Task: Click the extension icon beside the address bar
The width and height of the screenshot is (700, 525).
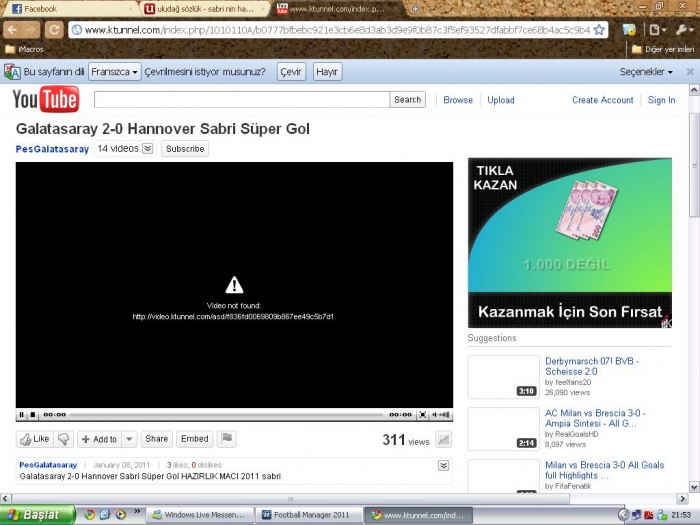Action: 629,30
